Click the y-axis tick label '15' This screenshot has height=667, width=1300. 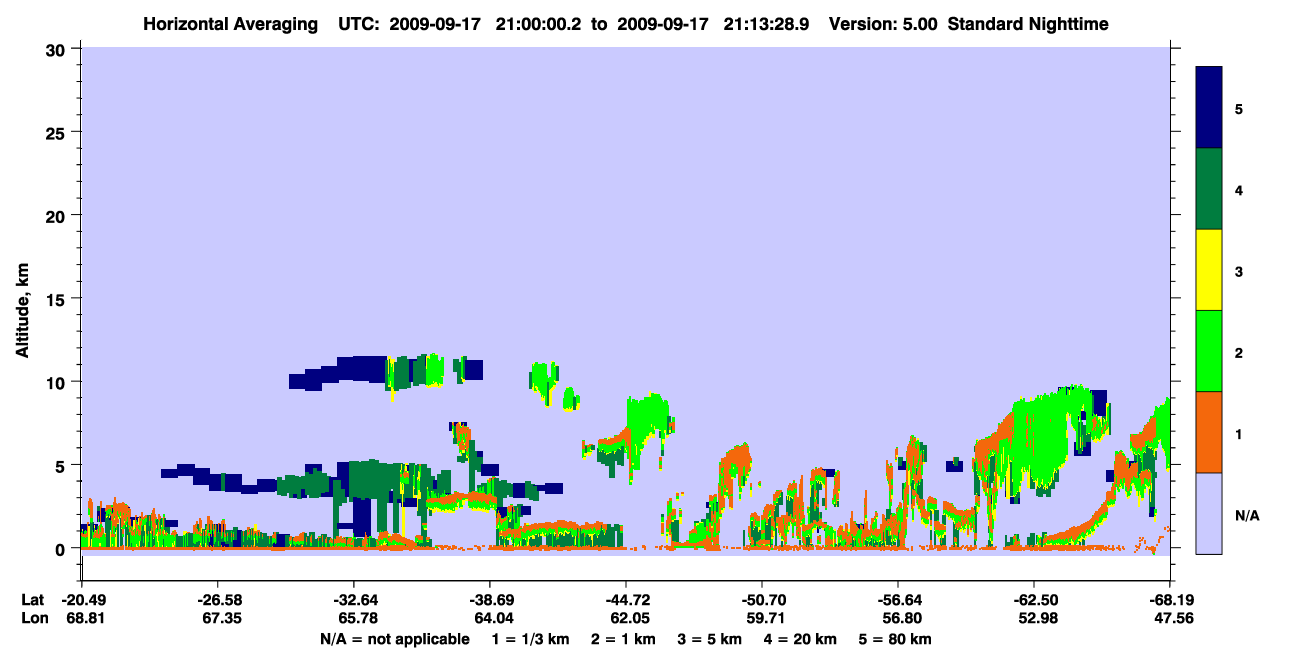(58, 299)
